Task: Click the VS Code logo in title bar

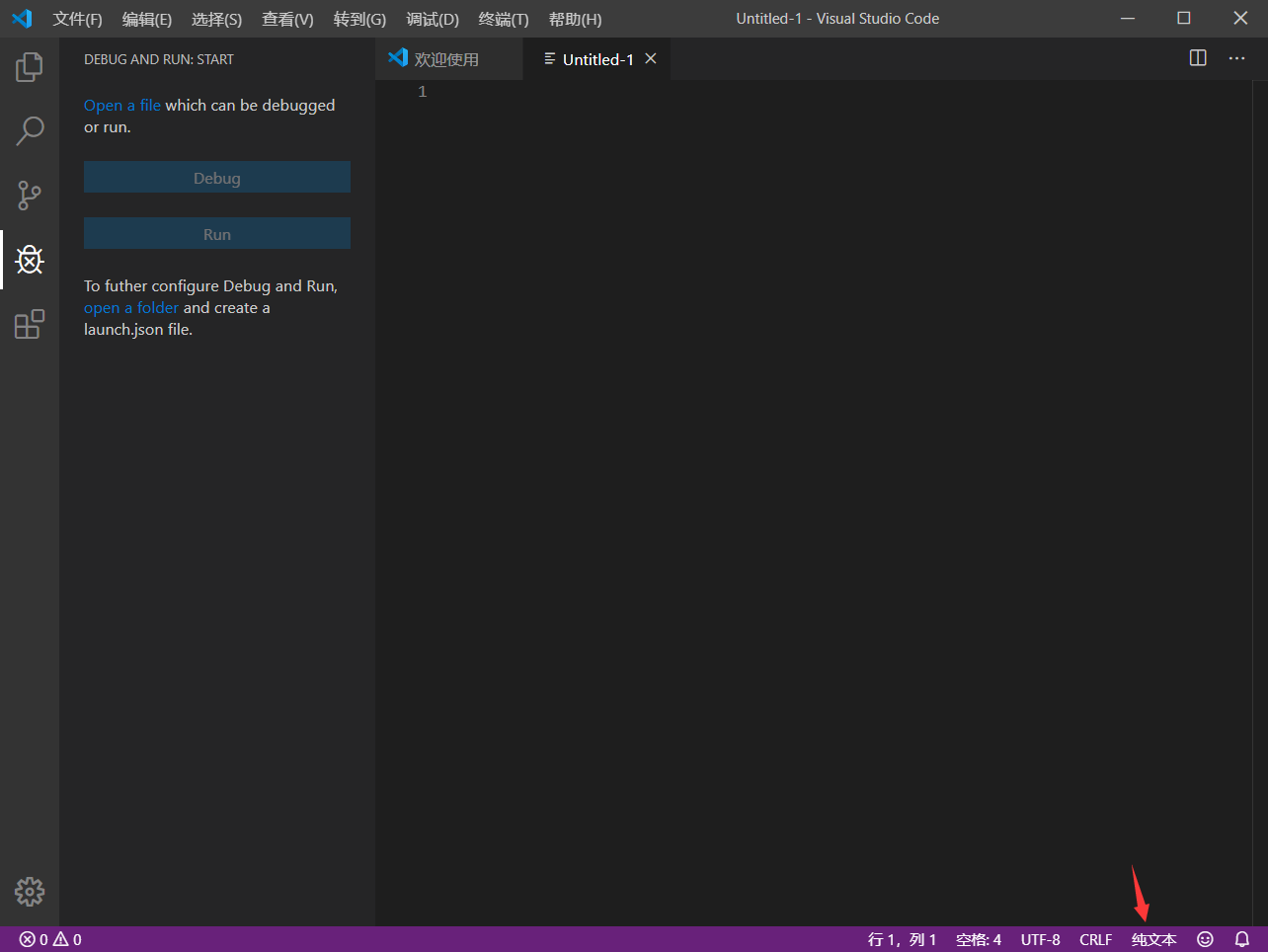Action: pyautogui.click(x=22, y=19)
